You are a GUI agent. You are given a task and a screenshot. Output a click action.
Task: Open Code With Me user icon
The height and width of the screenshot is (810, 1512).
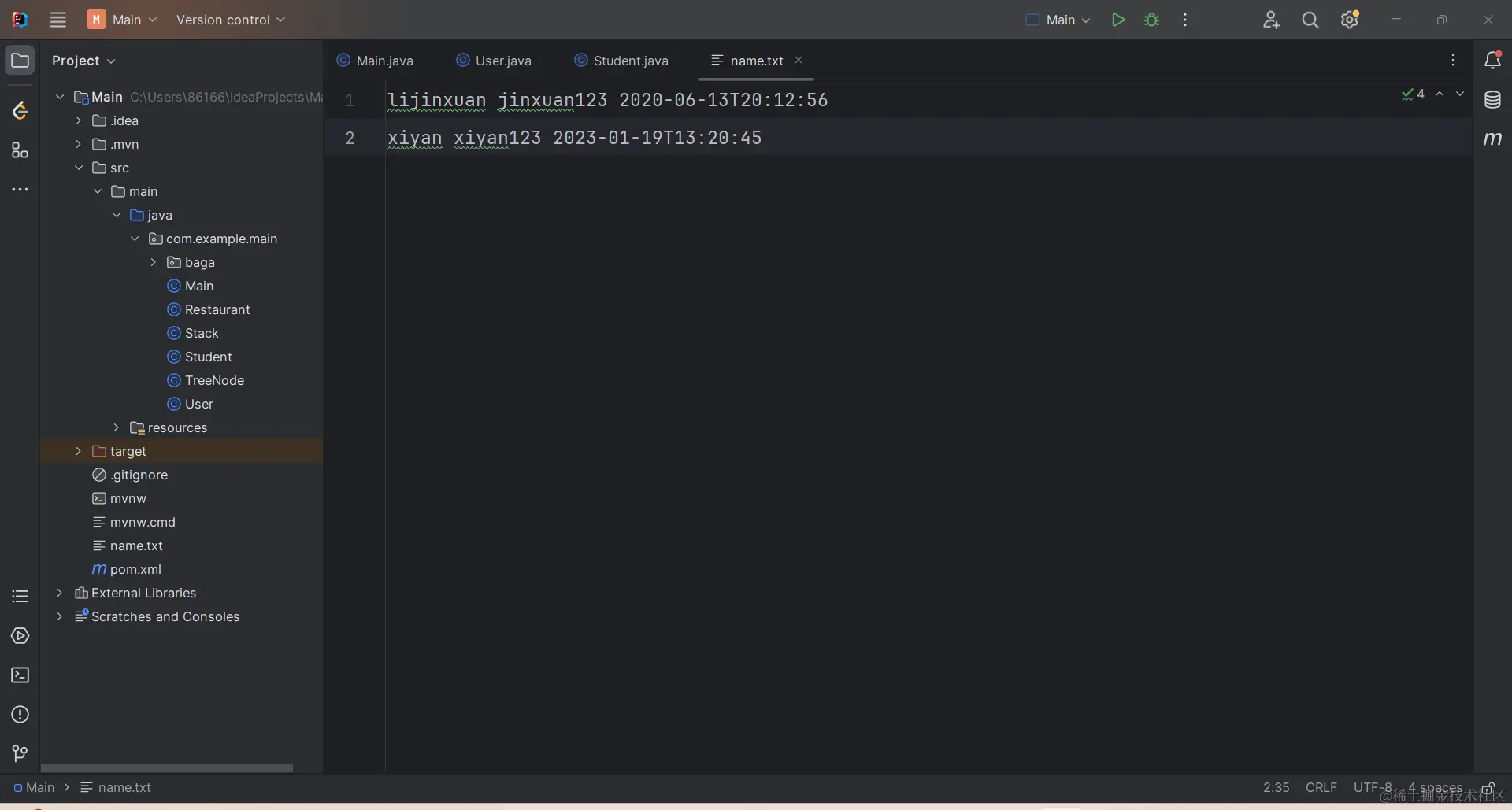click(1271, 20)
